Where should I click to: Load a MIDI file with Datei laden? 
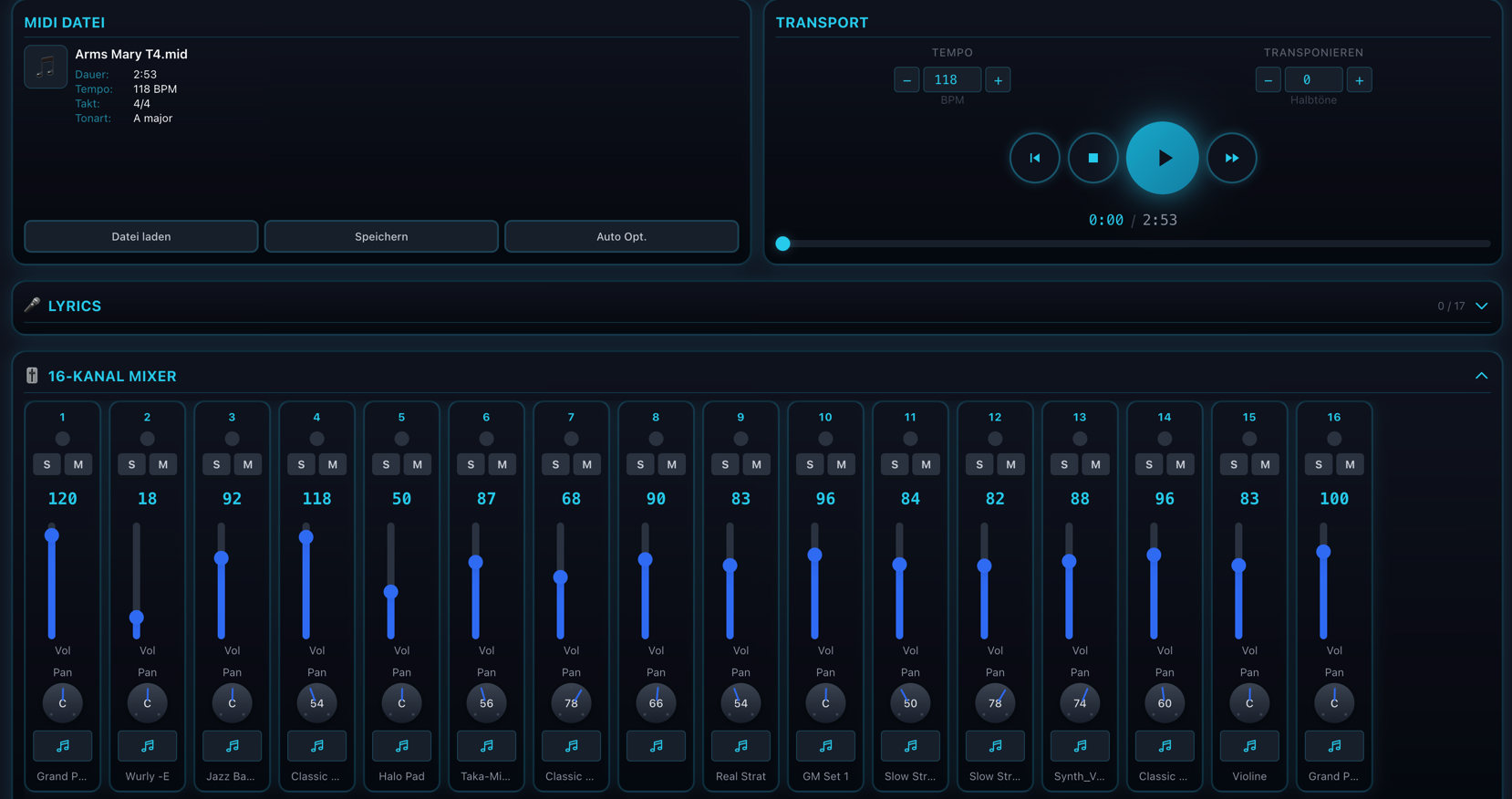pyautogui.click(x=141, y=236)
